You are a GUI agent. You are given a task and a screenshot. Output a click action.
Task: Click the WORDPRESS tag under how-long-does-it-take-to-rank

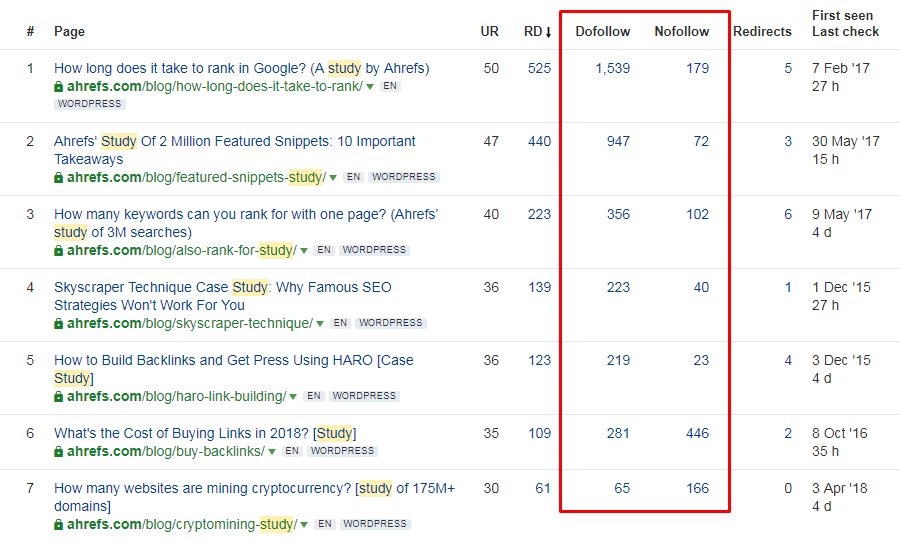(90, 104)
